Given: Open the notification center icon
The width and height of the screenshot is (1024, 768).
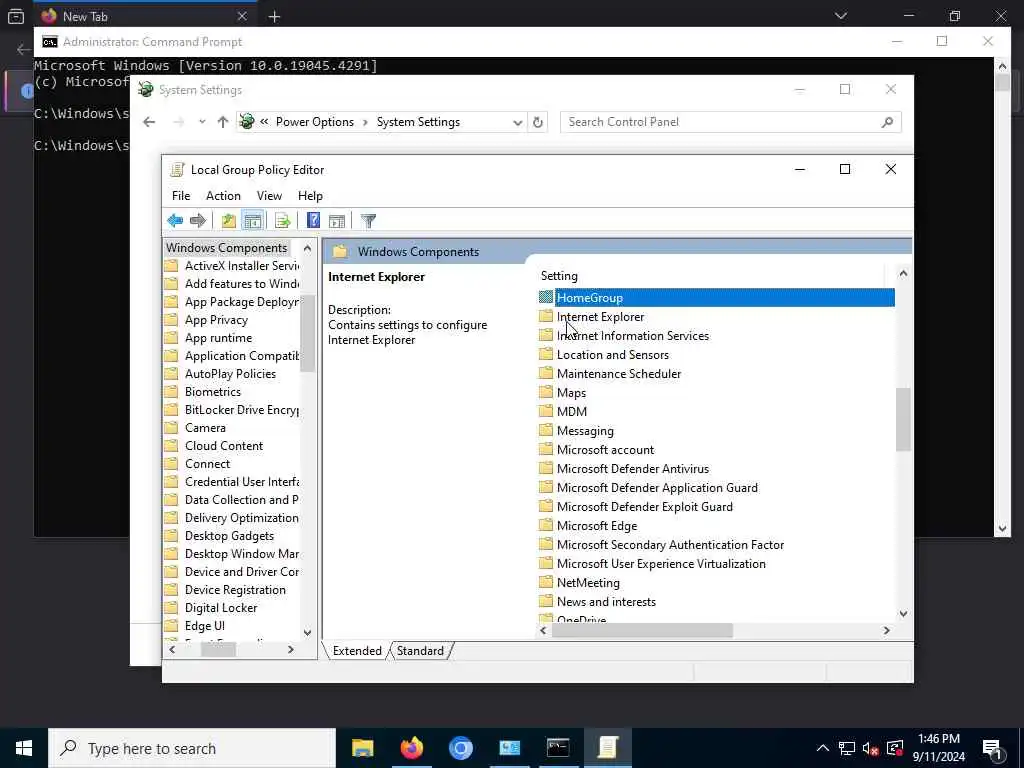Looking at the screenshot, I should [x=992, y=748].
